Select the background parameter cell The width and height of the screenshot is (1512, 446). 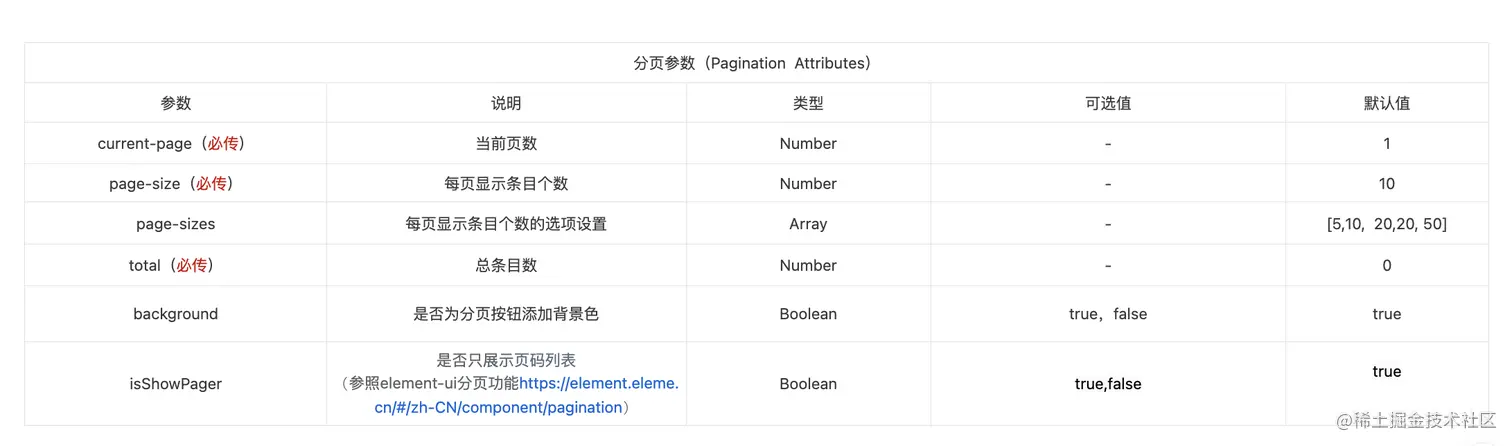(x=176, y=314)
